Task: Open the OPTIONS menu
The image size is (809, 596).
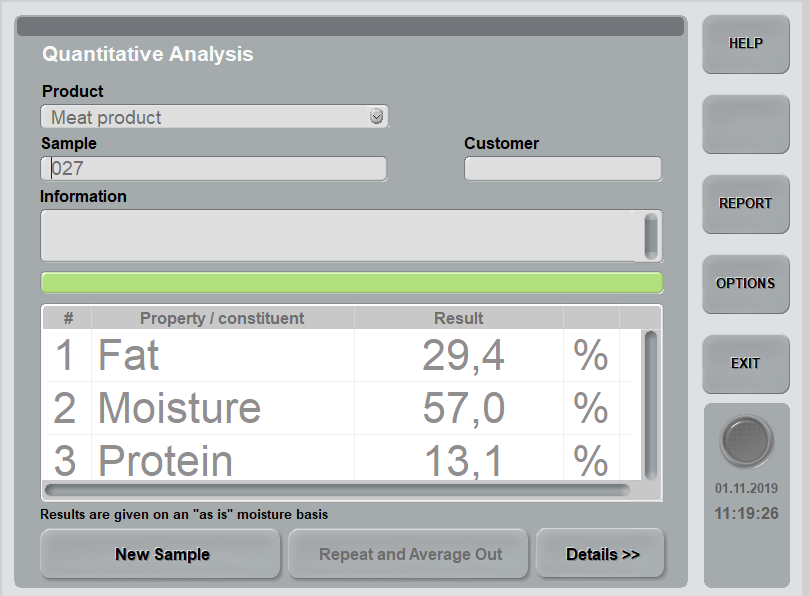Action: click(x=745, y=284)
